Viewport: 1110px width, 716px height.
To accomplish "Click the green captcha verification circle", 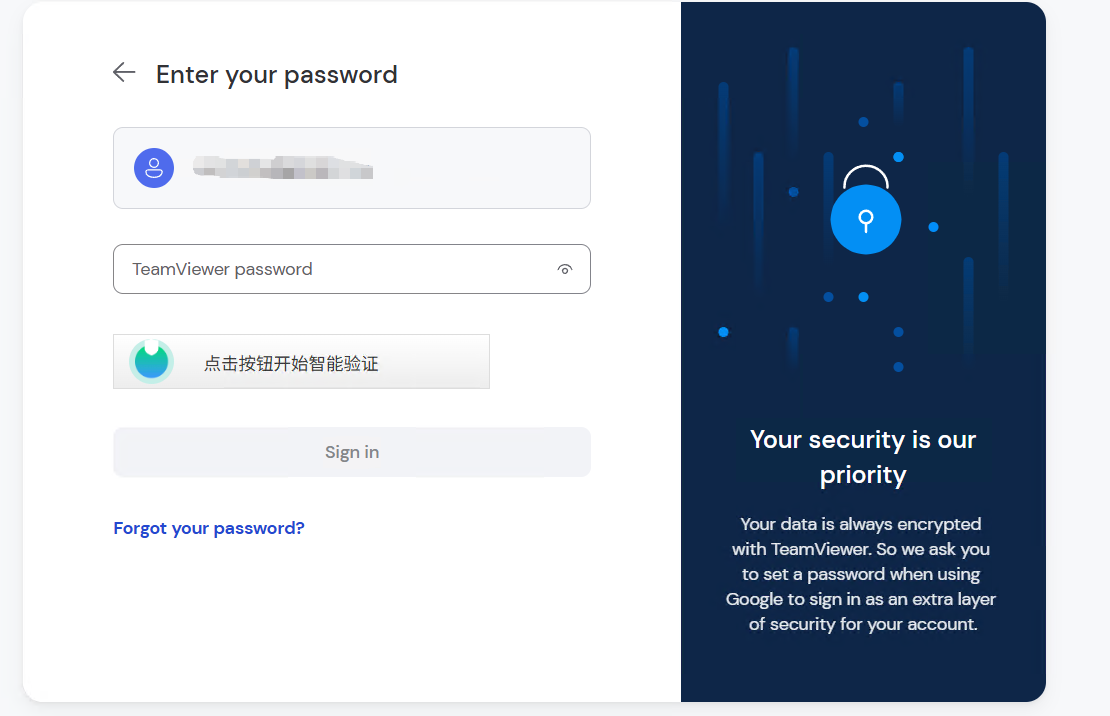I will click(151, 362).
